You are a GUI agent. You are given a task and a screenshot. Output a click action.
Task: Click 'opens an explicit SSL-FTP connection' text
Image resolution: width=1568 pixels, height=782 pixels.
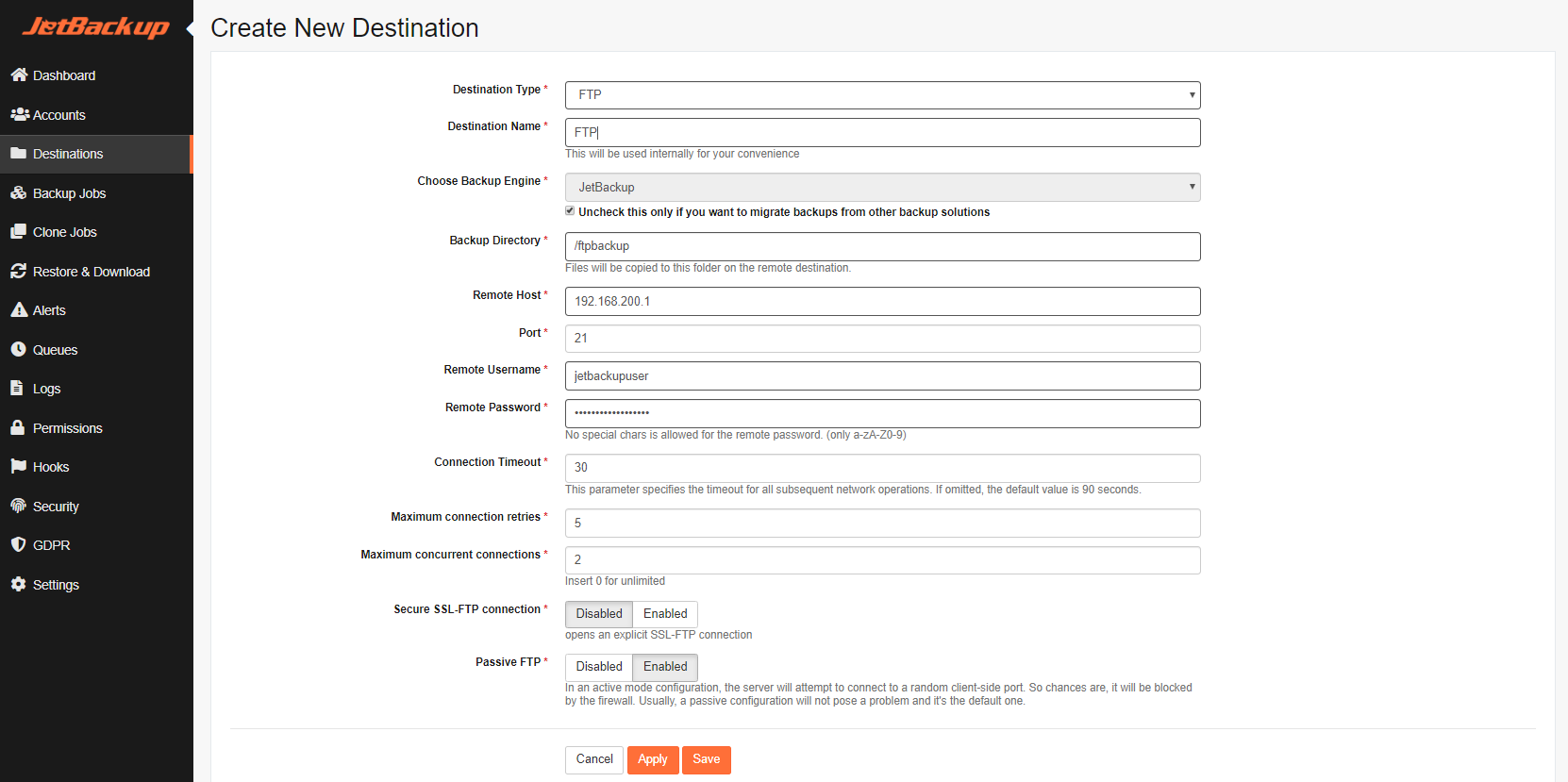click(x=659, y=635)
